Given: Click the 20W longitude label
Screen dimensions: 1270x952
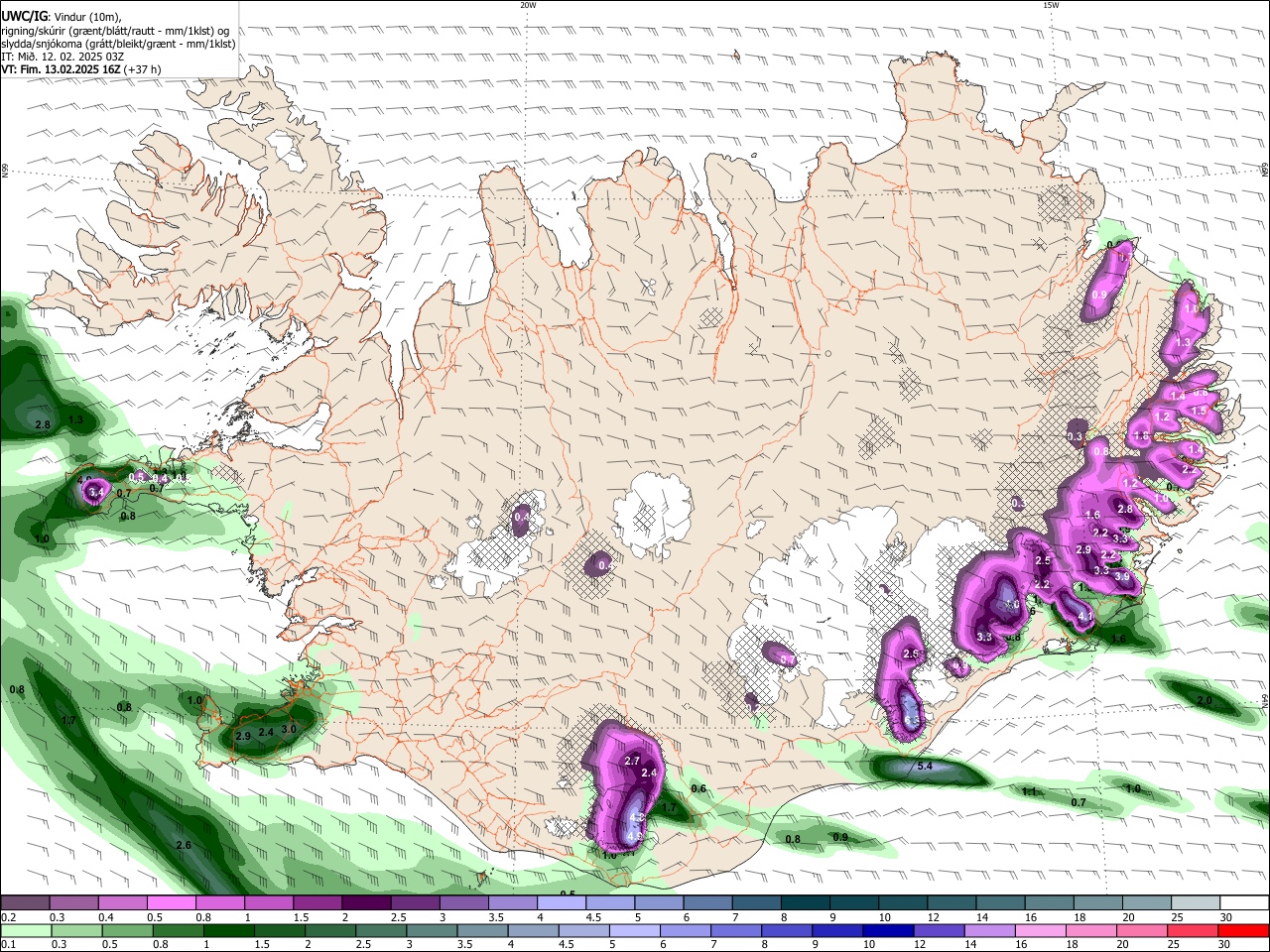Looking at the screenshot, I should click(x=528, y=5).
